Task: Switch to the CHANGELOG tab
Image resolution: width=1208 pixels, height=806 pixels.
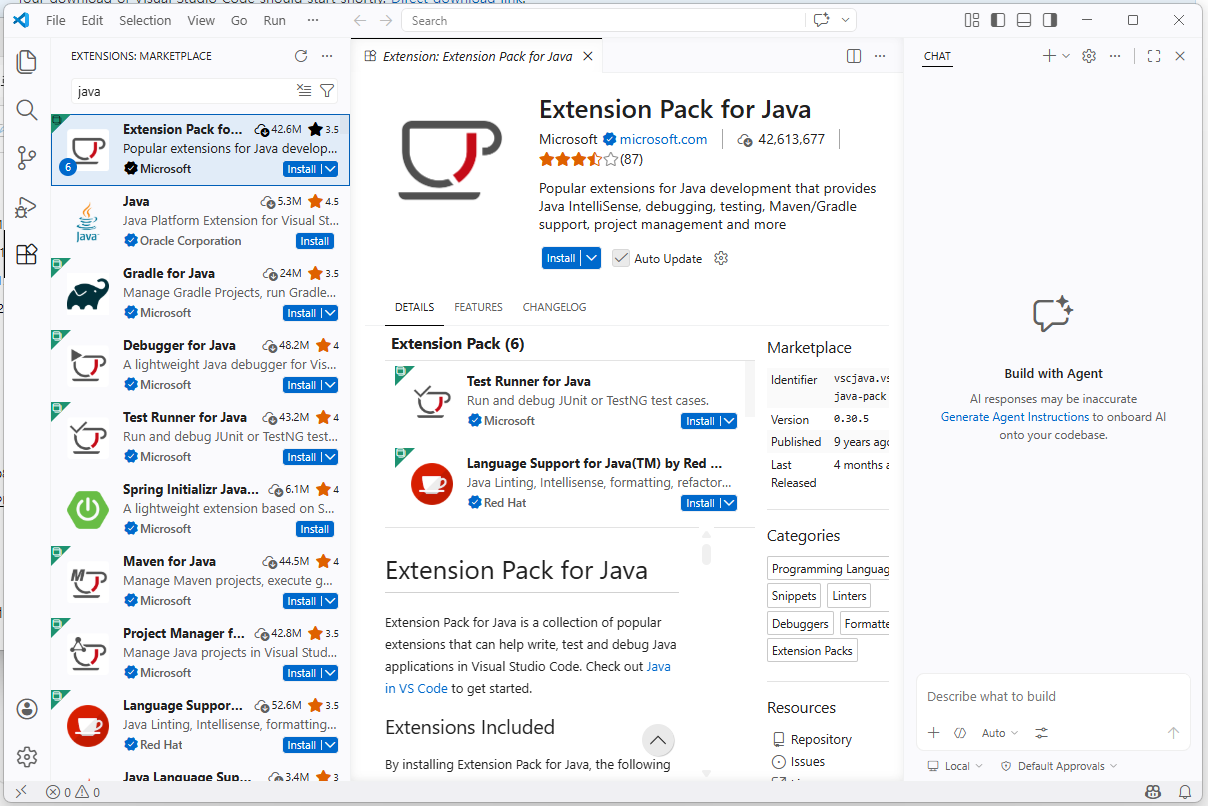Action: coord(554,307)
